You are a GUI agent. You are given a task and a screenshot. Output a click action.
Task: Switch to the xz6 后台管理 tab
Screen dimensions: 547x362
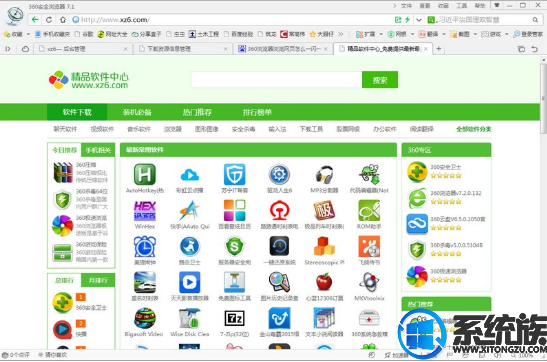click(x=83, y=49)
